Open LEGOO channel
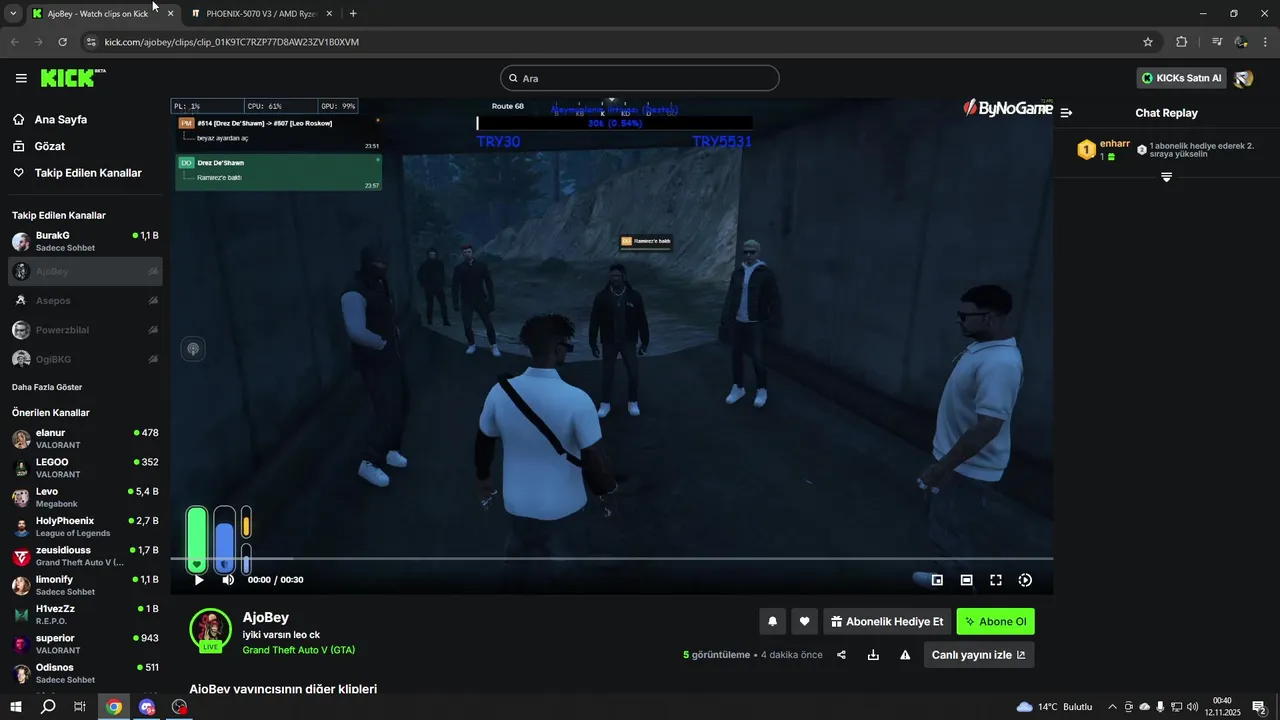This screenshot has width=1280, height=720. [85, 468]
